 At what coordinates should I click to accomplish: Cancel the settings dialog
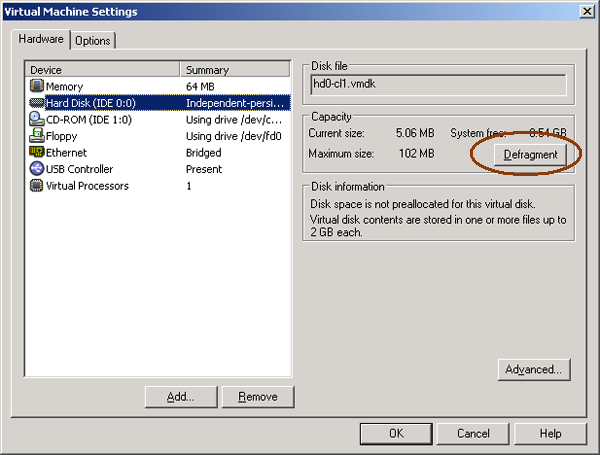pos(473,434)
